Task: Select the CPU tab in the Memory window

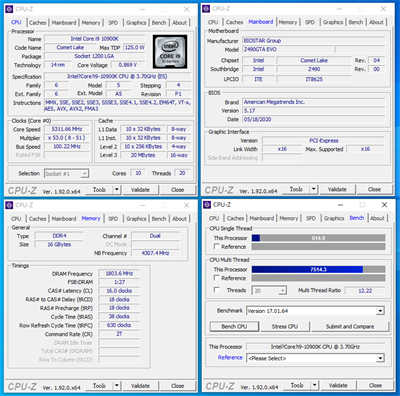Action: point(16,219)
